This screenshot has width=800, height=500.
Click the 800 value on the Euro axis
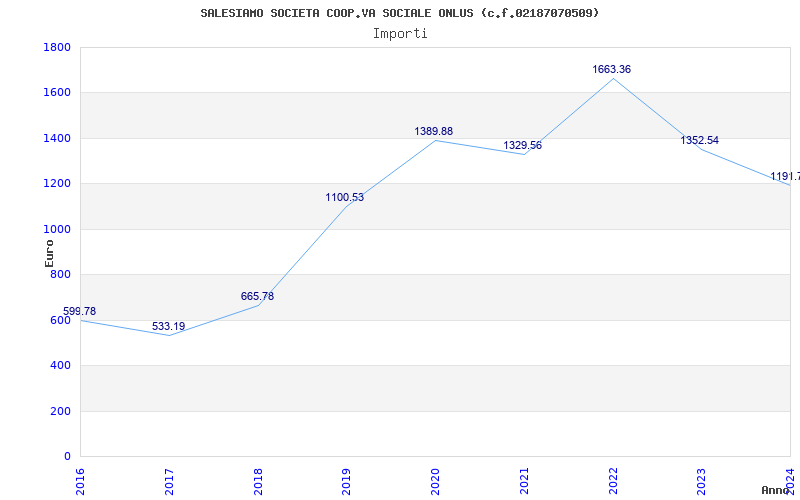(61, 274)
